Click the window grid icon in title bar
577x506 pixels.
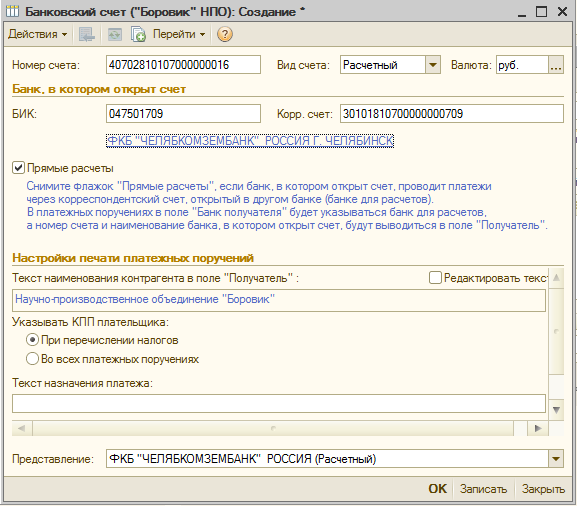click(12, 11)
